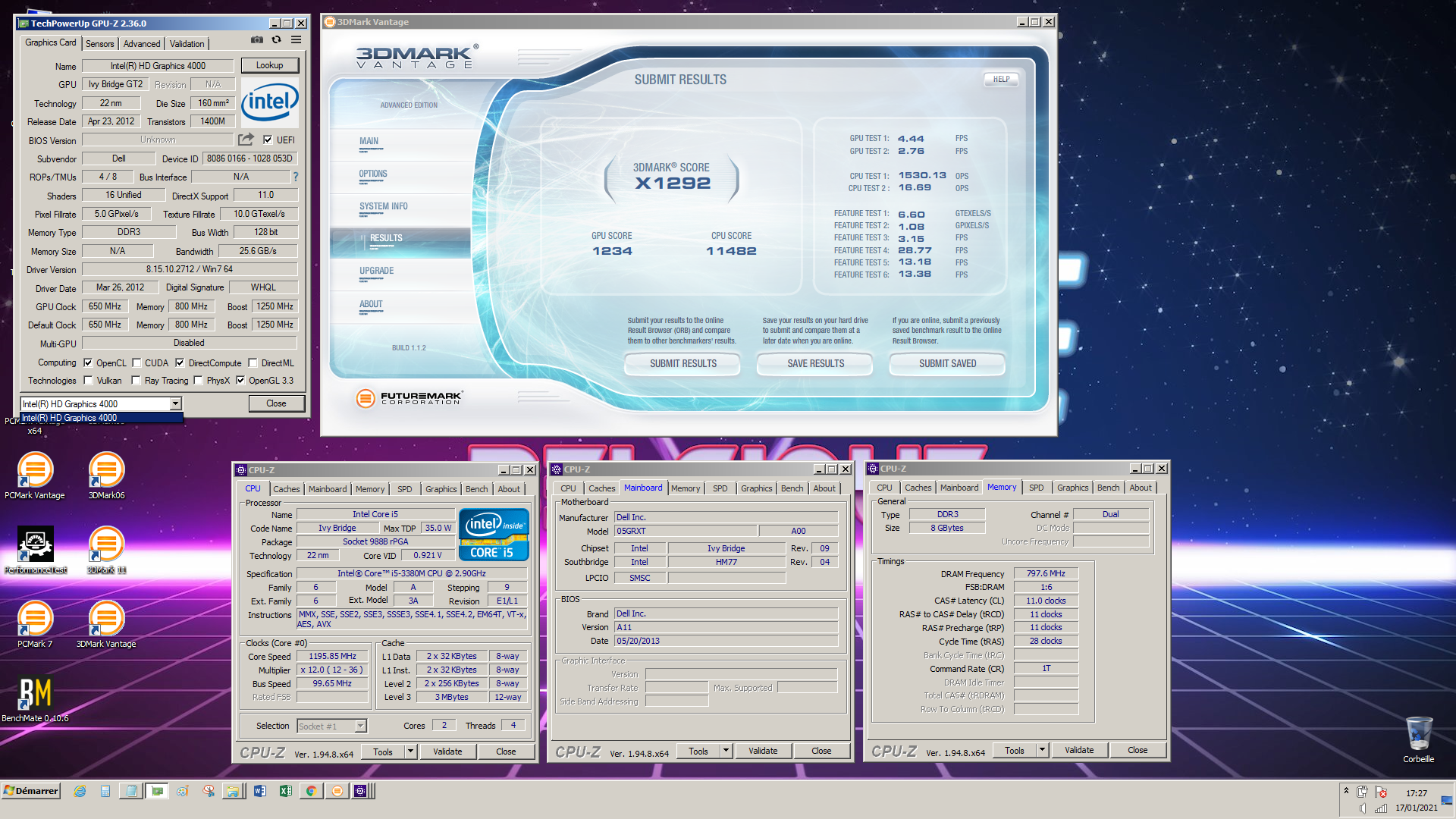Screen dimensions: 1456x819
Task: Open the Socket #1 selection dropdown
Action: (361, 726)
